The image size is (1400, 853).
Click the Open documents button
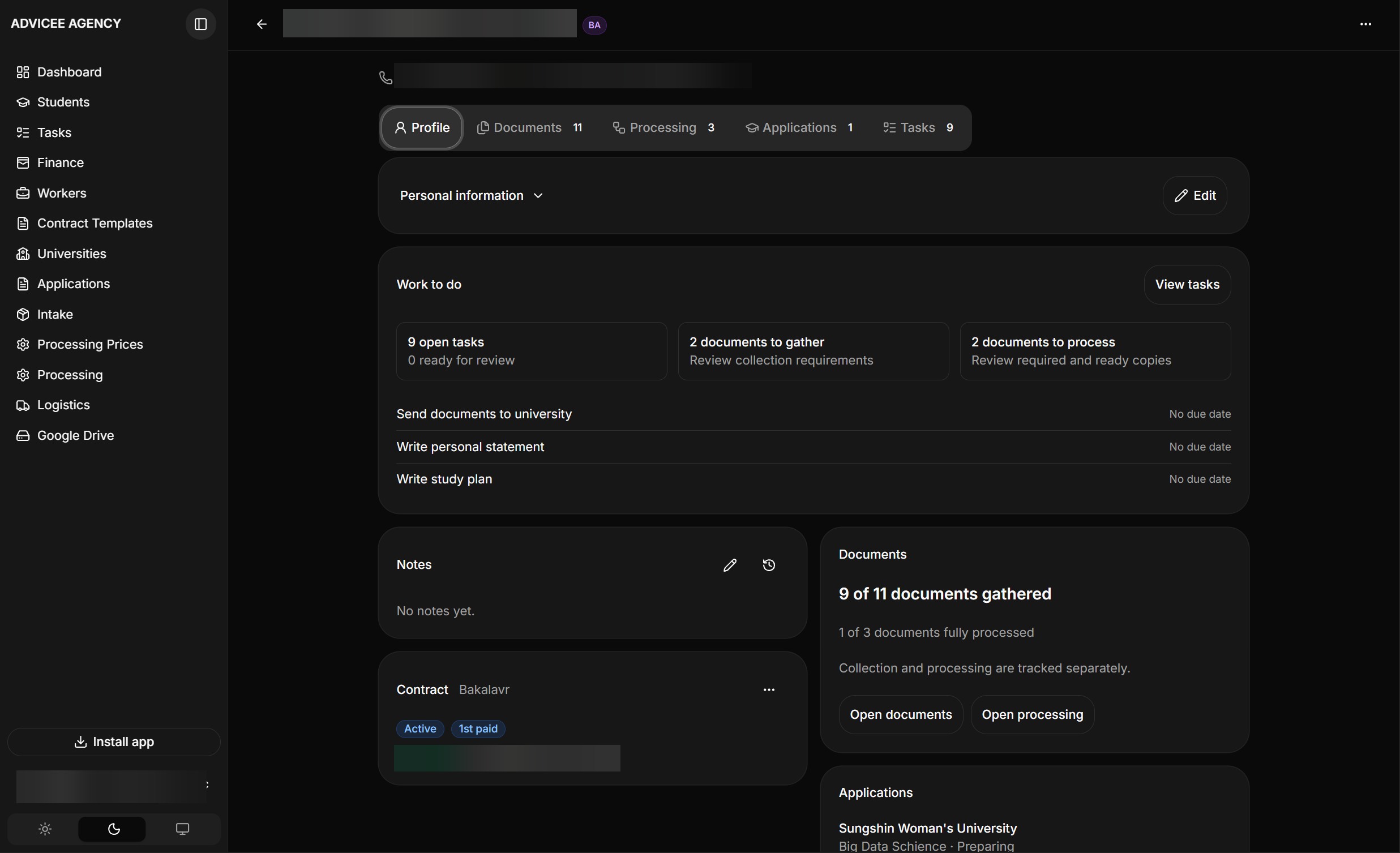click(901, 714)
